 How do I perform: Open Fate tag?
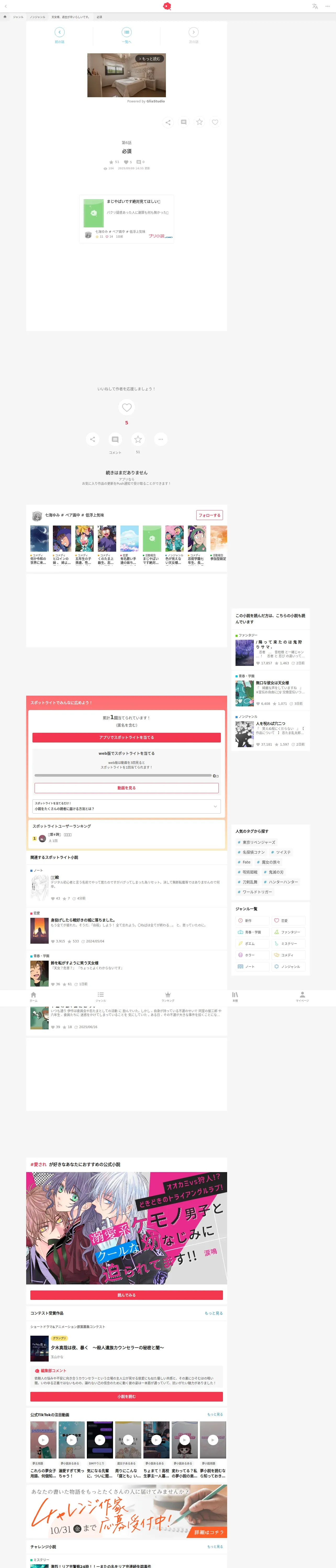tap(244, 862)
